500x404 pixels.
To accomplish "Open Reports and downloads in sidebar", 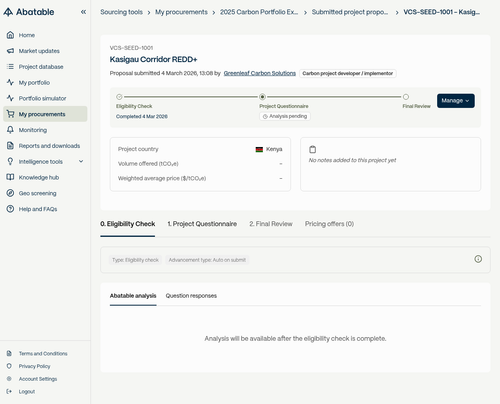I will tap(45, 146).
